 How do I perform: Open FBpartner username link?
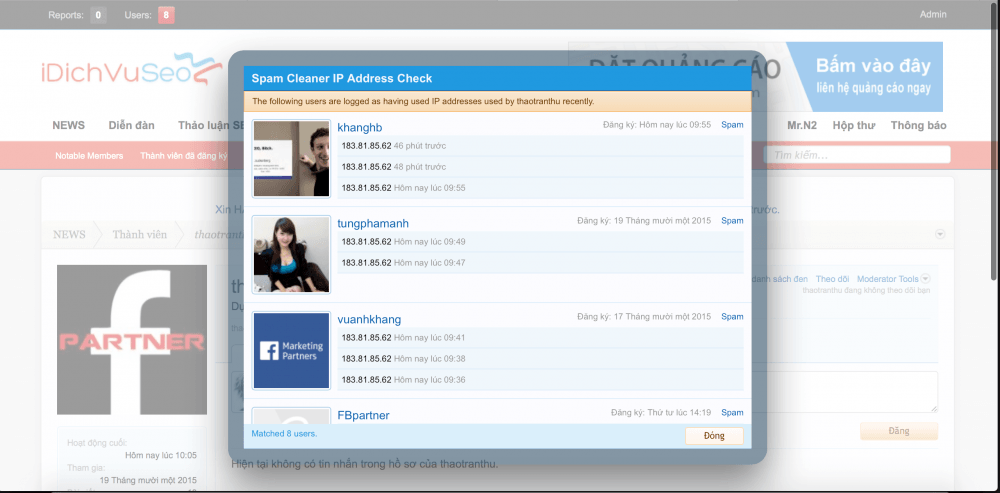tap(364, 415)
